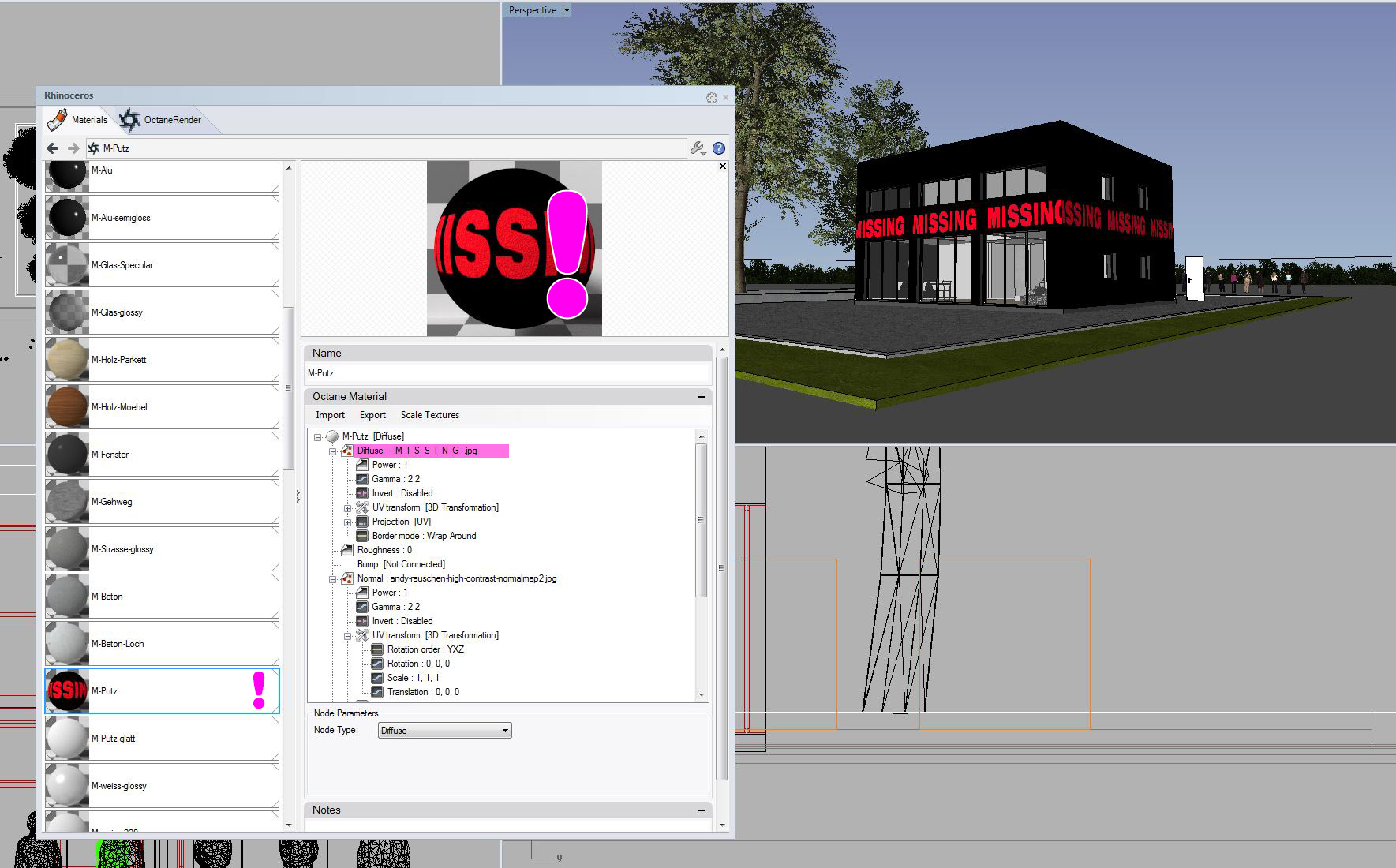This screenshot has width=1396, height=868.
Task: Open the Perspective viewport dropdown arrow
Action: pos(566,10)
